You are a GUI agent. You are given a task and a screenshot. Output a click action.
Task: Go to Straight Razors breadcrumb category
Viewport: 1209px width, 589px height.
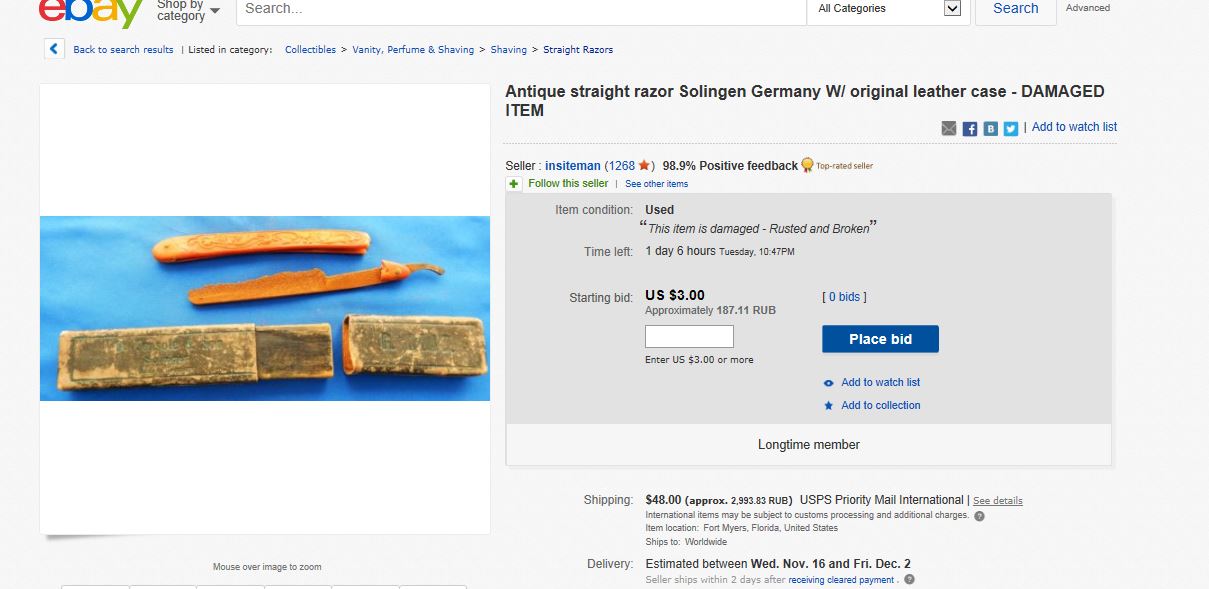point(578,50)
